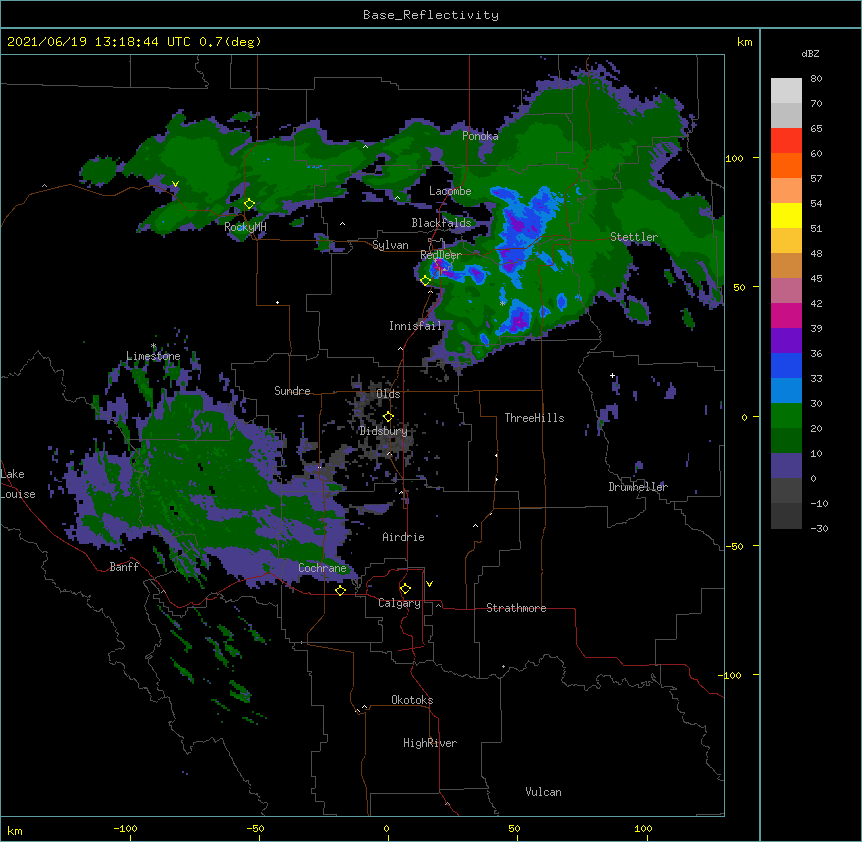
Task: Click the 2021/06/19 13:18:44 UTC timestamp
Action: [99, 42]
